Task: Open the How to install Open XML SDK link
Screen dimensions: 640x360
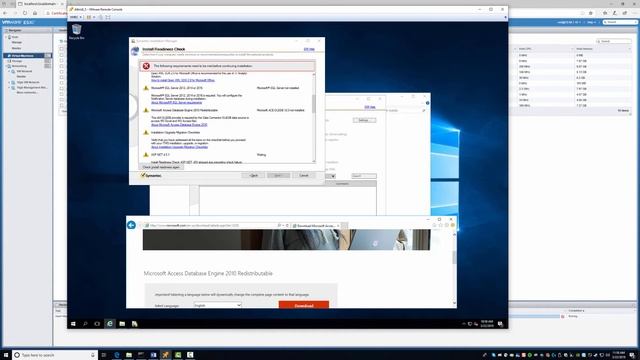Action: coord(183,80)
